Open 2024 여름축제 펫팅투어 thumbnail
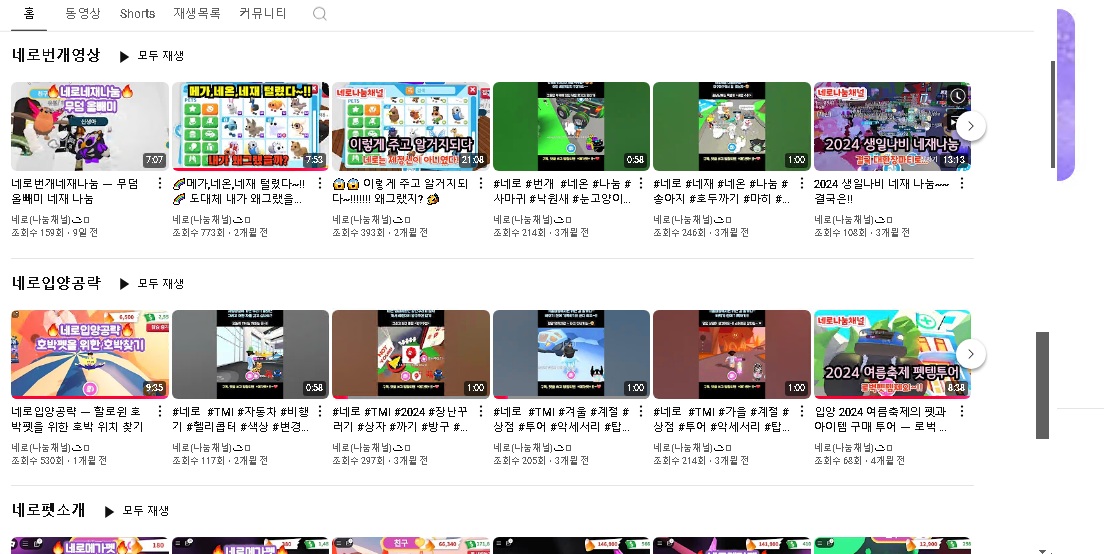Image resolution: width=1104 pixels, height=554 pixels. pos(892,354)
